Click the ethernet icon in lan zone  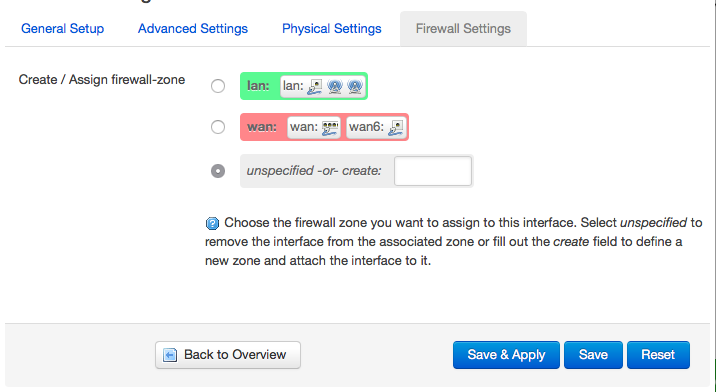314,86
